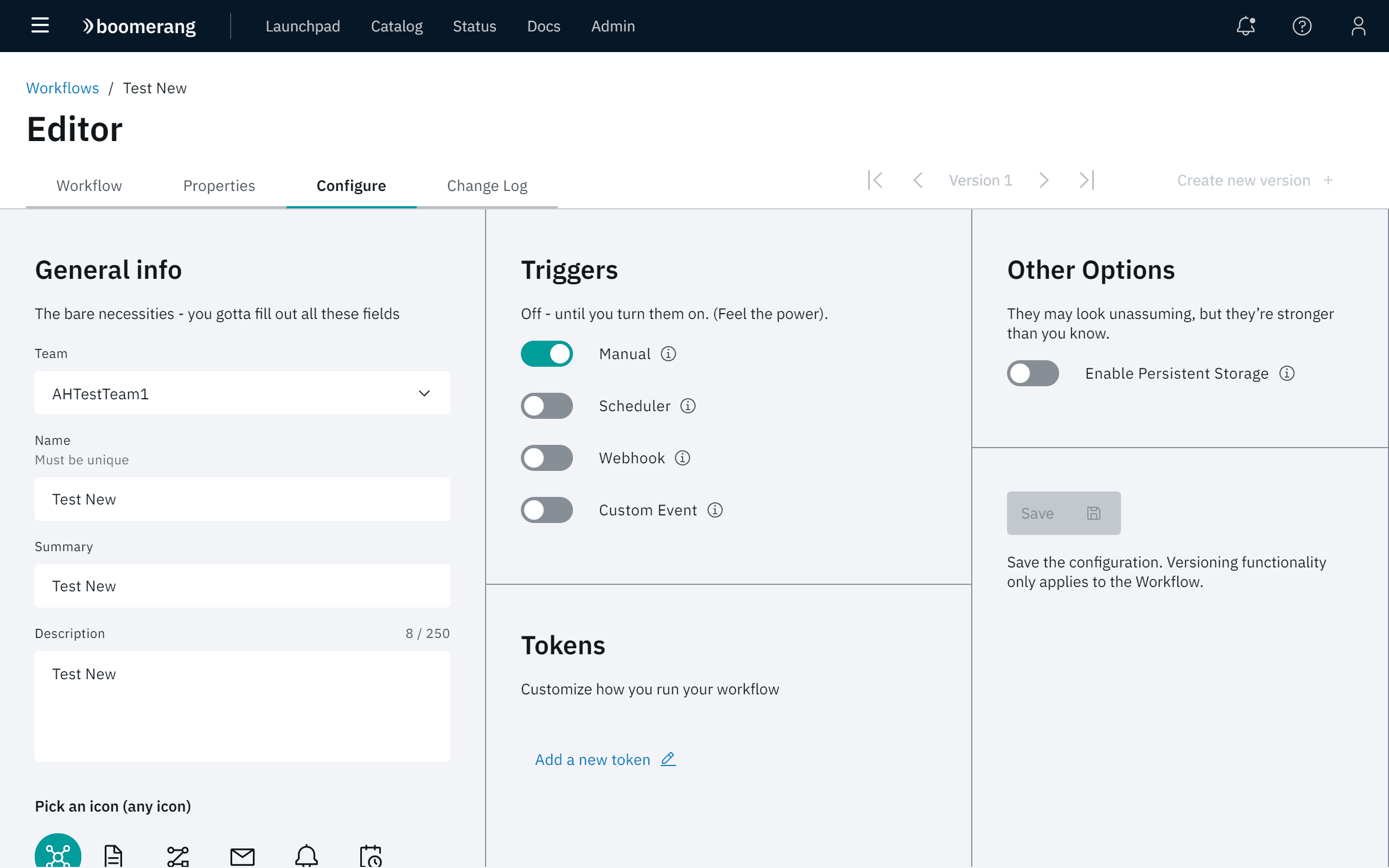Open the hamburger navigation menu
Image resolution: width=1389 pixels, height=868 pixels.
(40, 26)
